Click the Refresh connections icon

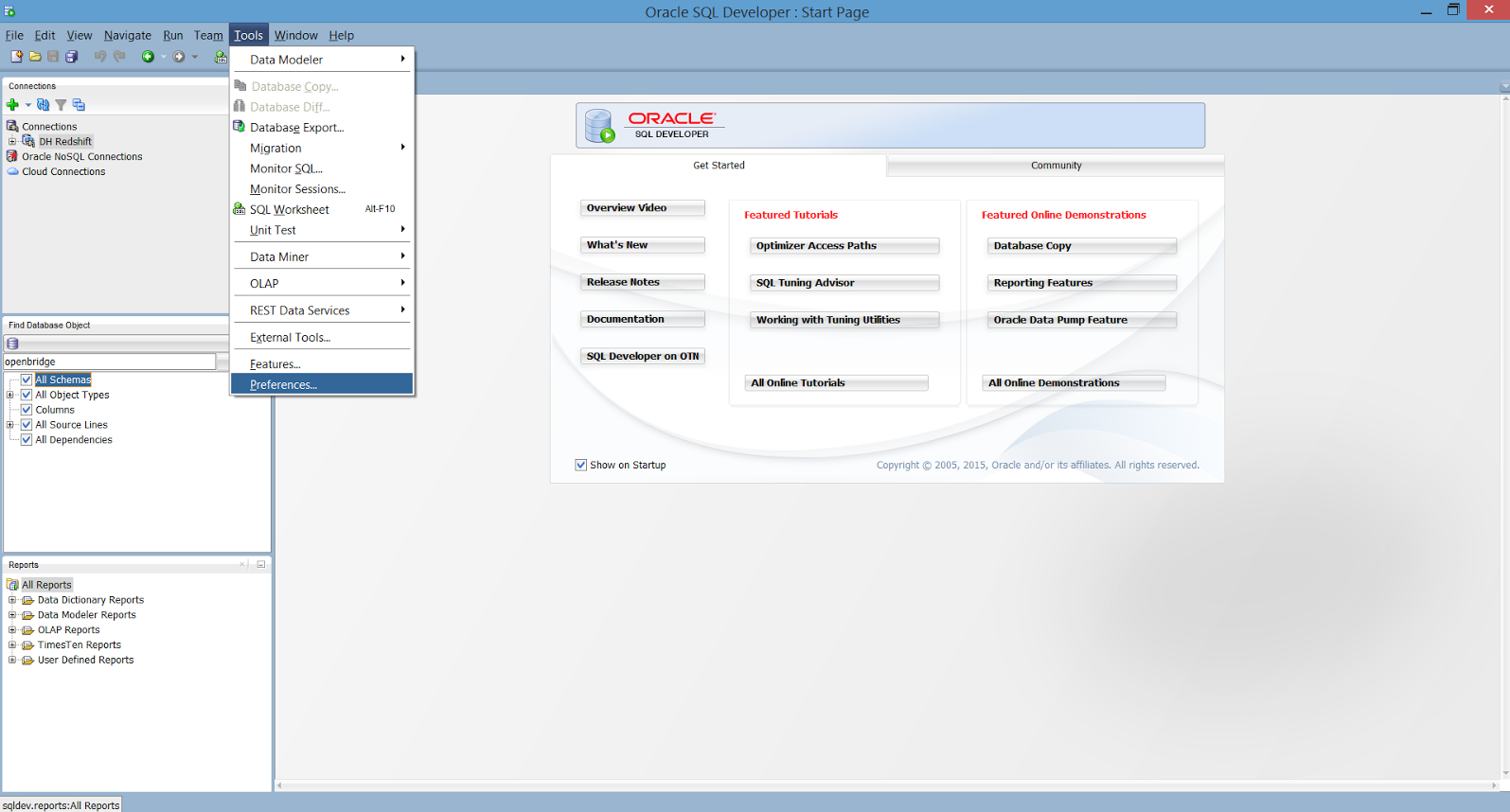43,105
